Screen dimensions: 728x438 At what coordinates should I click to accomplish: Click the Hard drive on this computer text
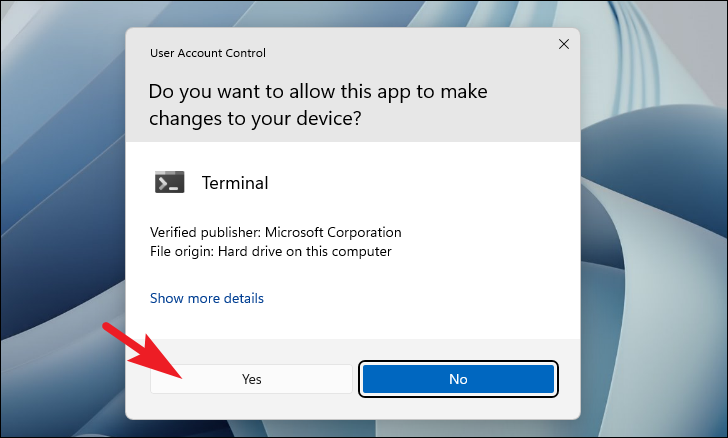pos(305,251)
